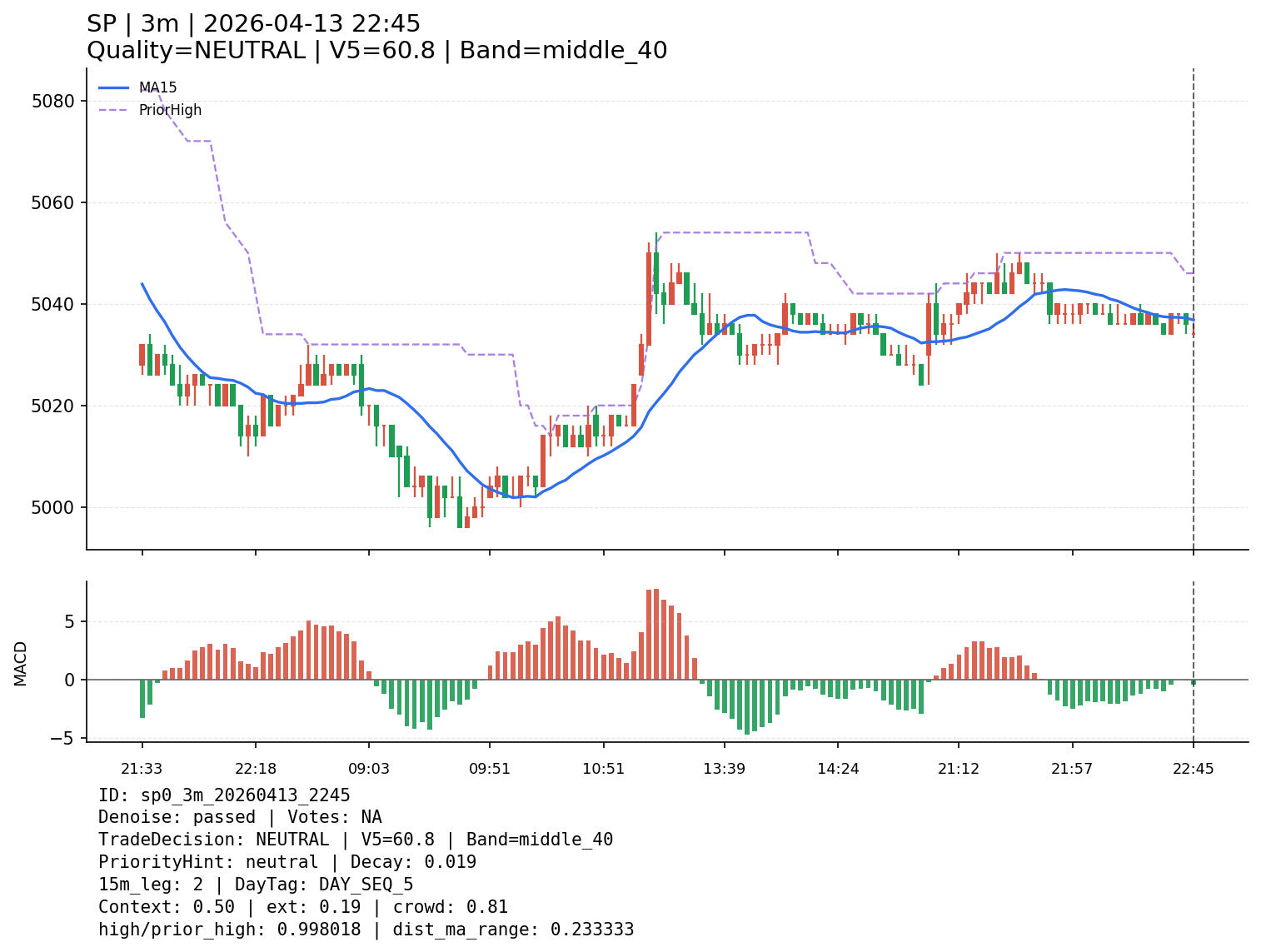Select the ID sp0_3m_20260413_2245 text line
Image resolution: width=1261 pixels, height=952 pixels.
click(224, 795)
